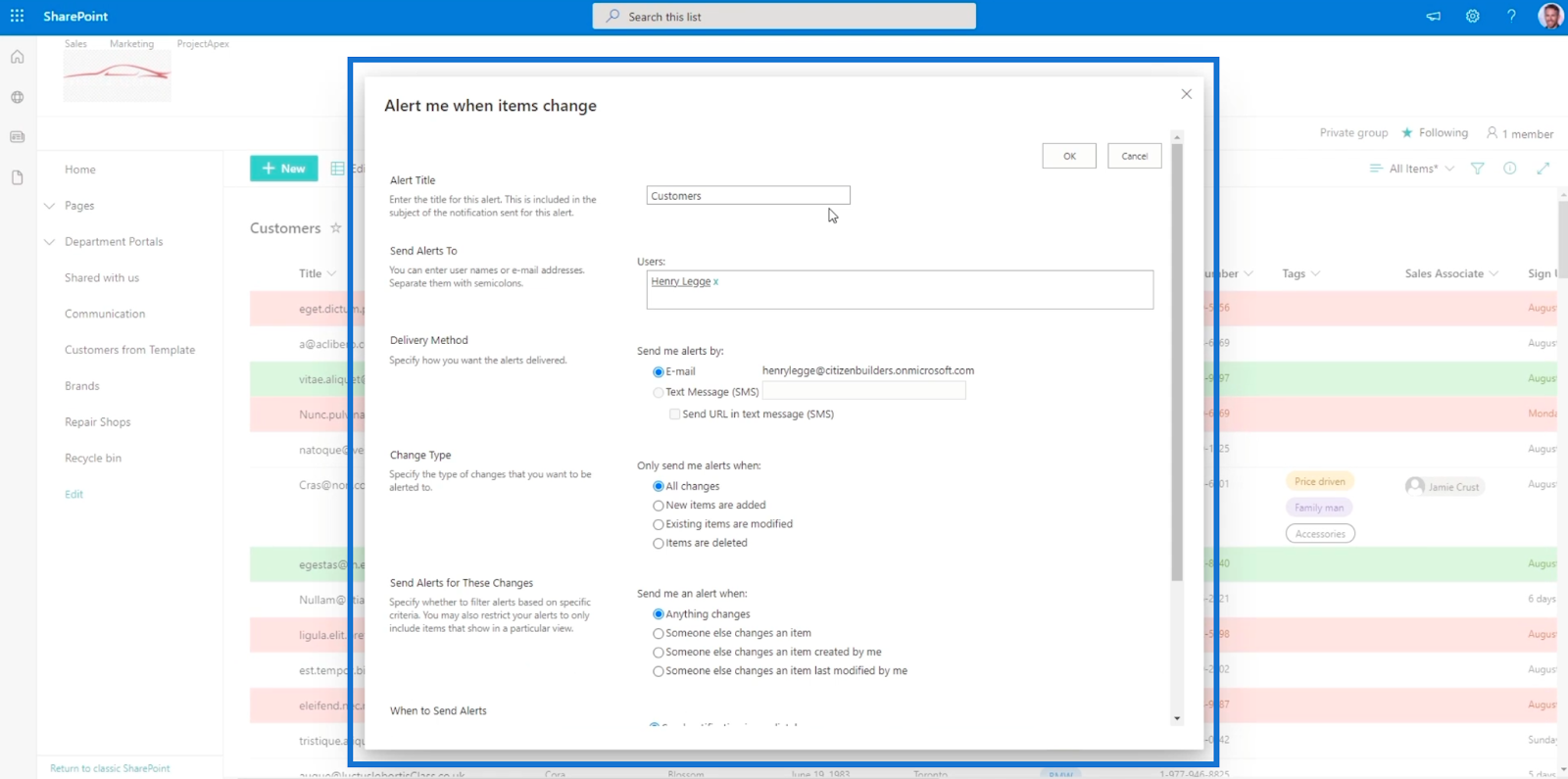Close the alert dialog with X
This screenshot has height=779, width=1568.
click(x=1186, y=94)
